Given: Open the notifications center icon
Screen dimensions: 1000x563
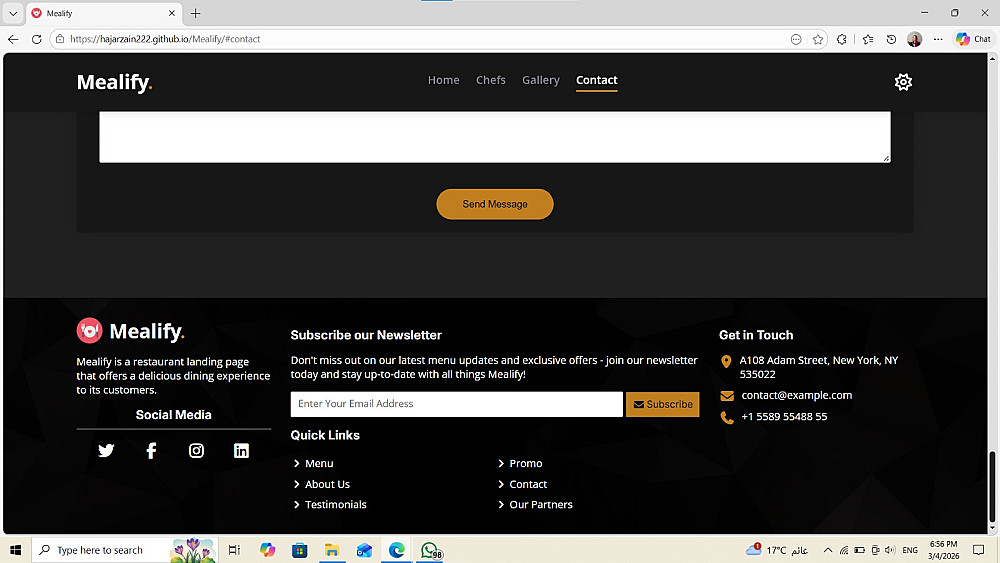Looking at the screenshot, I should click(x=978, y=550).
